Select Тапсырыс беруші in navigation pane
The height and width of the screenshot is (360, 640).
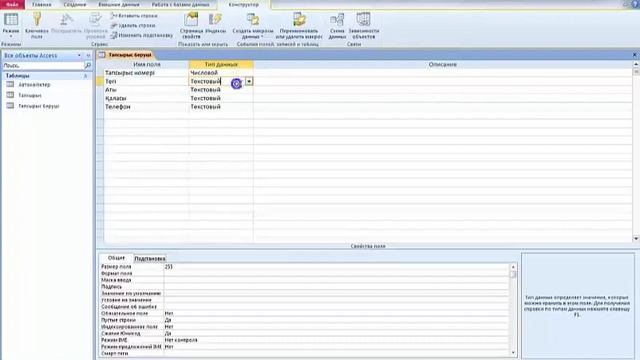[39, 106]
